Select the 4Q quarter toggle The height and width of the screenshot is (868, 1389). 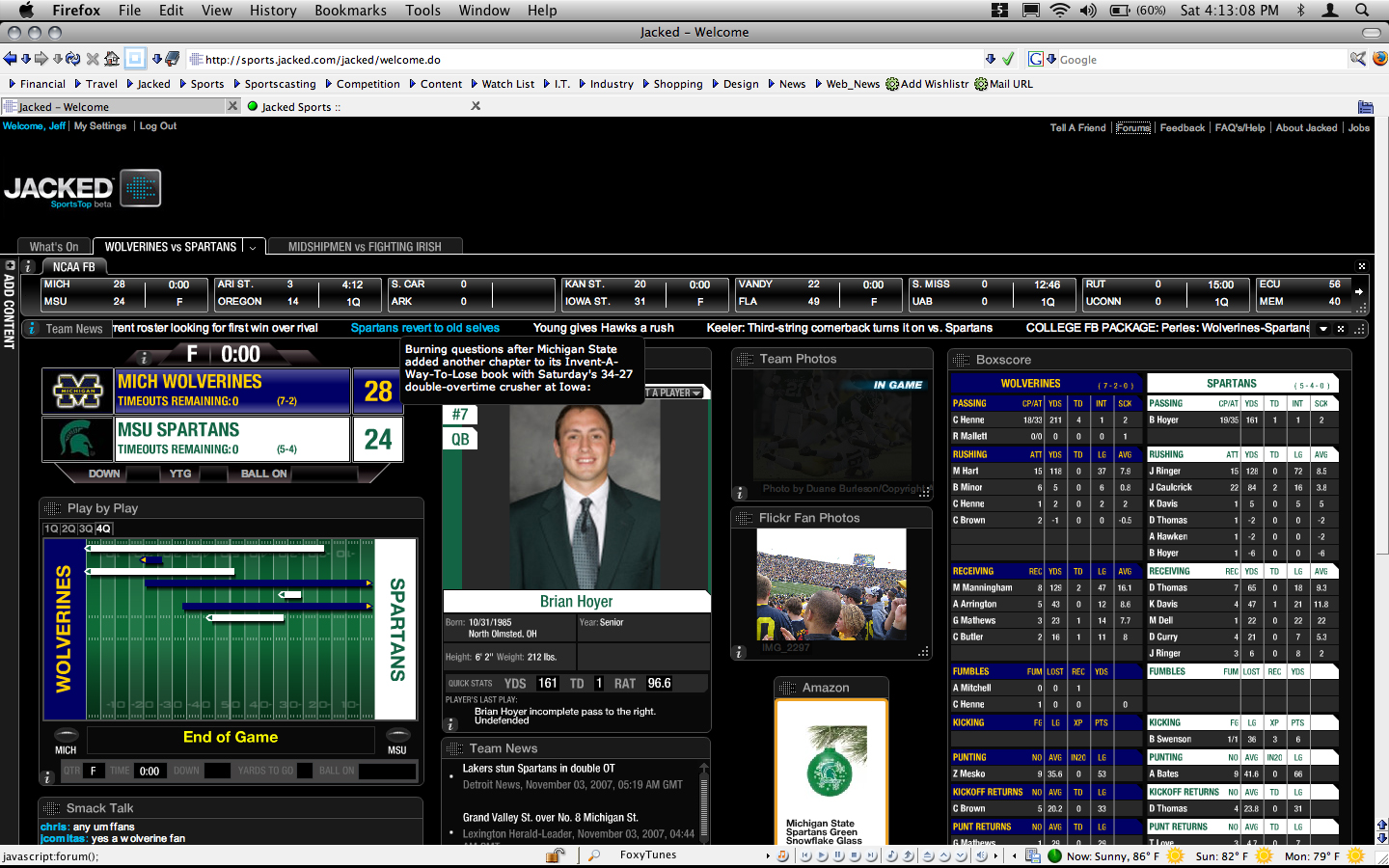click(x=104, y=529)
